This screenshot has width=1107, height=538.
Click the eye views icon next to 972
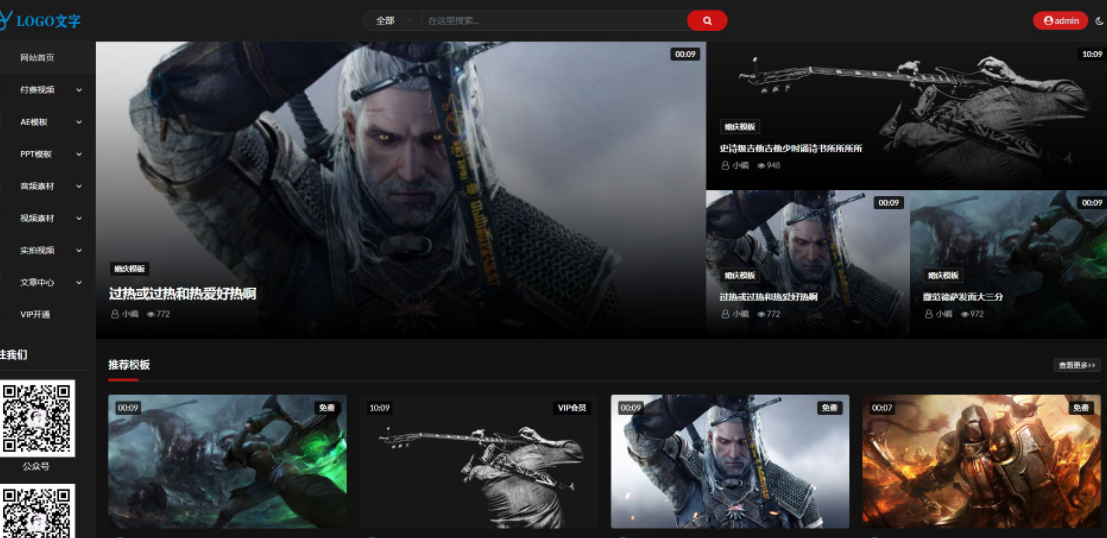(964, 314)
